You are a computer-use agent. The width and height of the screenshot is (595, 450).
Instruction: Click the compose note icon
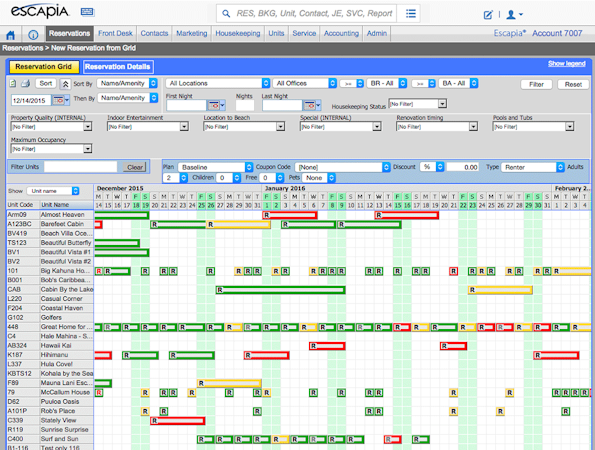(488, 15)
